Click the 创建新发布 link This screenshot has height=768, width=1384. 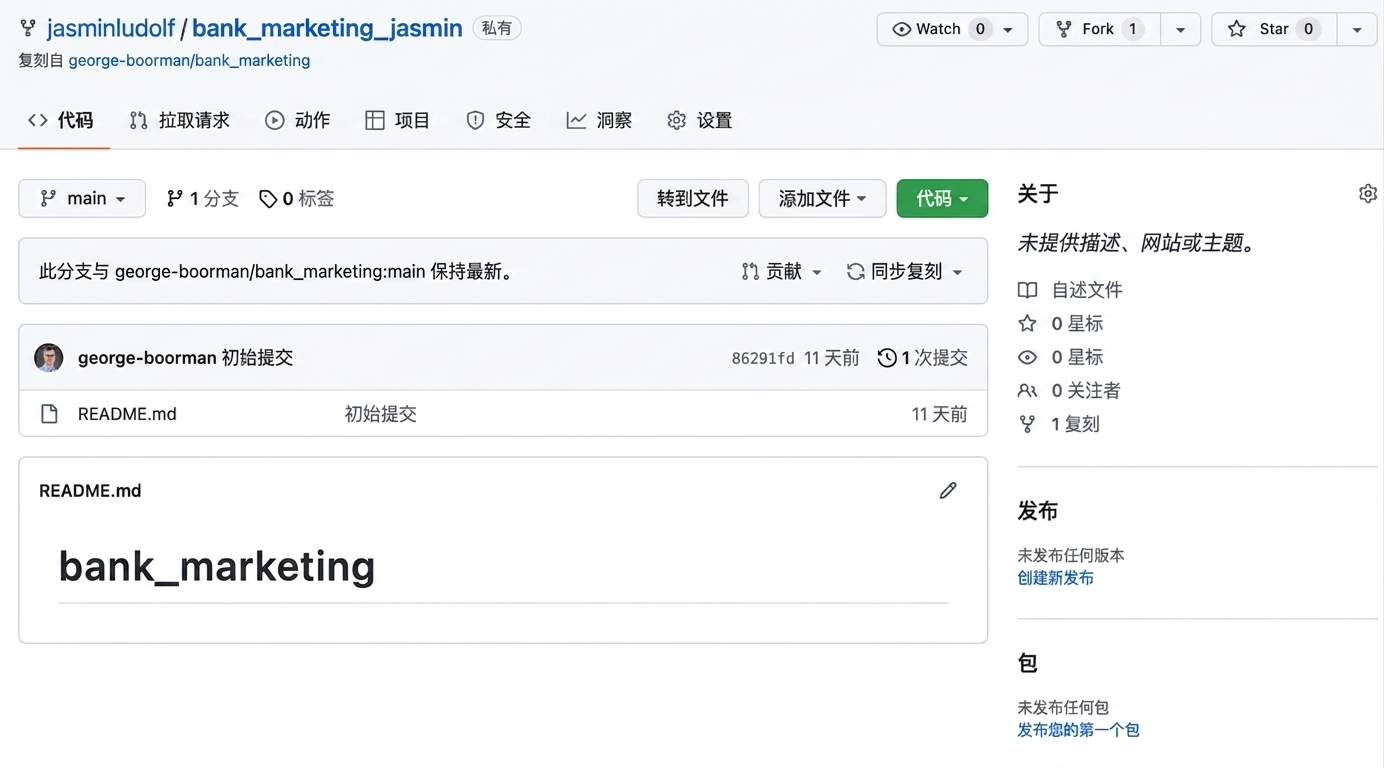click(1056, 578)
